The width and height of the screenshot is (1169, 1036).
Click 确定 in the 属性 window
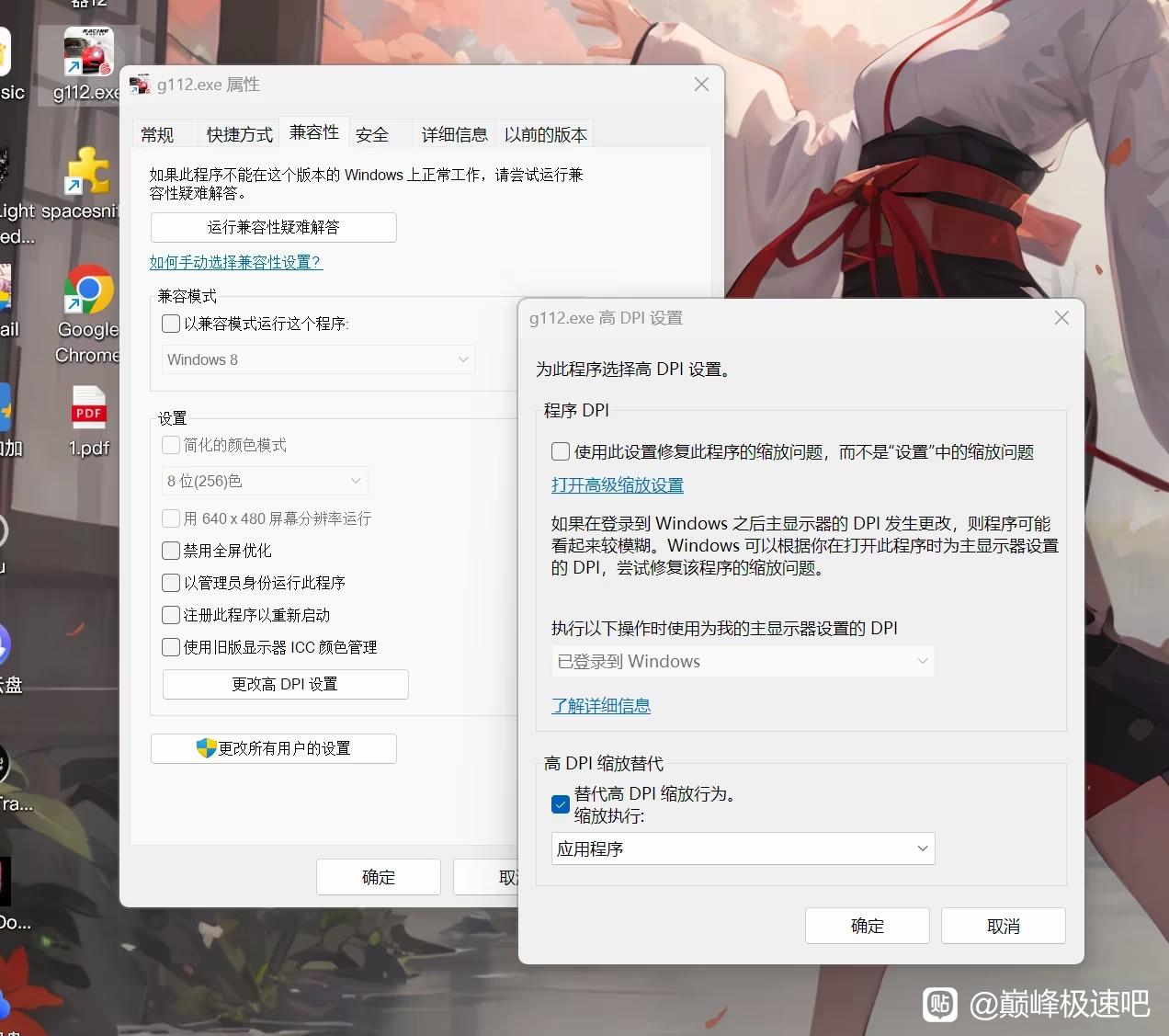[x=379, y=877]
